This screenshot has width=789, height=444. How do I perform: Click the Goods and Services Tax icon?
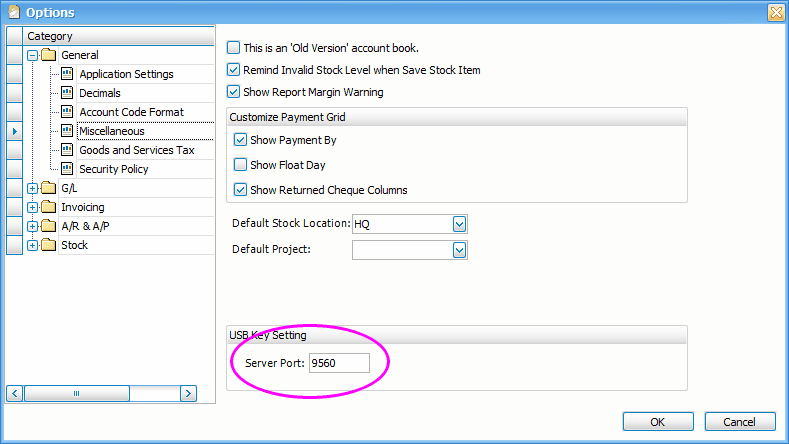[x=68, y=150]
